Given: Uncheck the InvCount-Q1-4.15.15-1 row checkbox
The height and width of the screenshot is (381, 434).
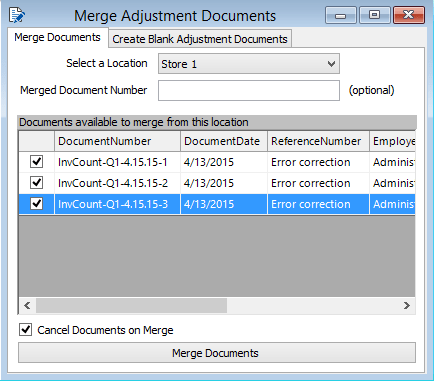Looking at the screenshot, I should 36,162.
